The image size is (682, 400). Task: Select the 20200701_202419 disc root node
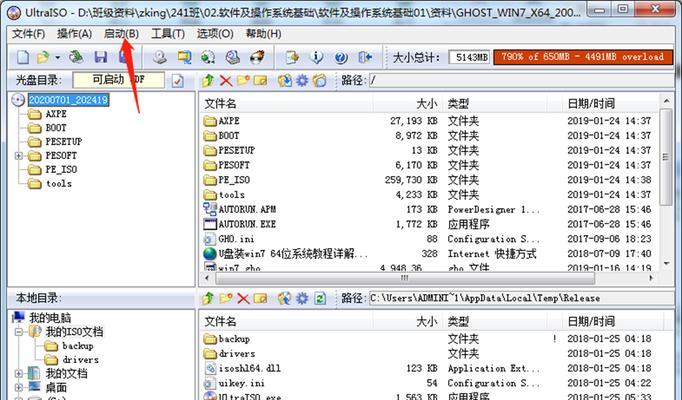pos(68,100)
